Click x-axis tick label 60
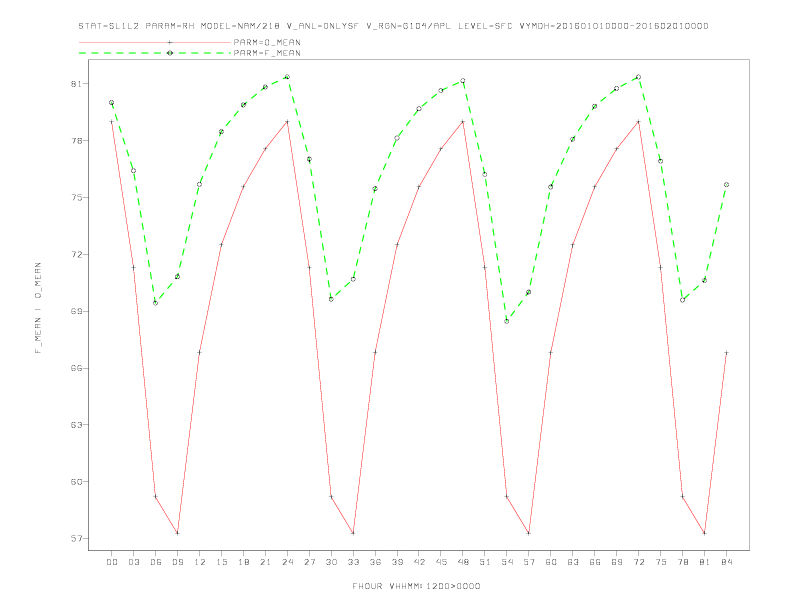The image size is (792, 612). 551,562
